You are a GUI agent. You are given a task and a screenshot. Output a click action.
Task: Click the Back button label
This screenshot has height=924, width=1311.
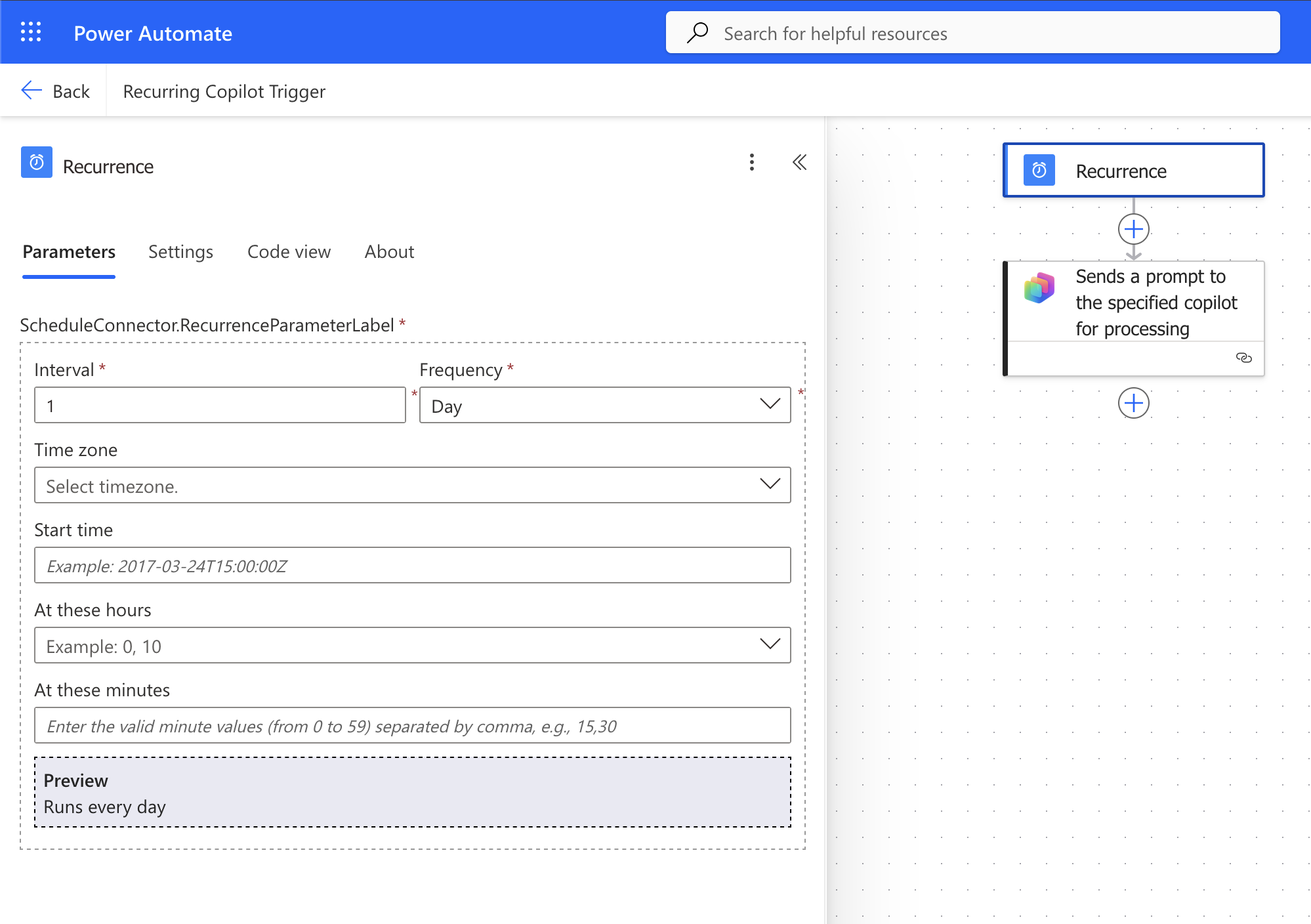point(71,91)
